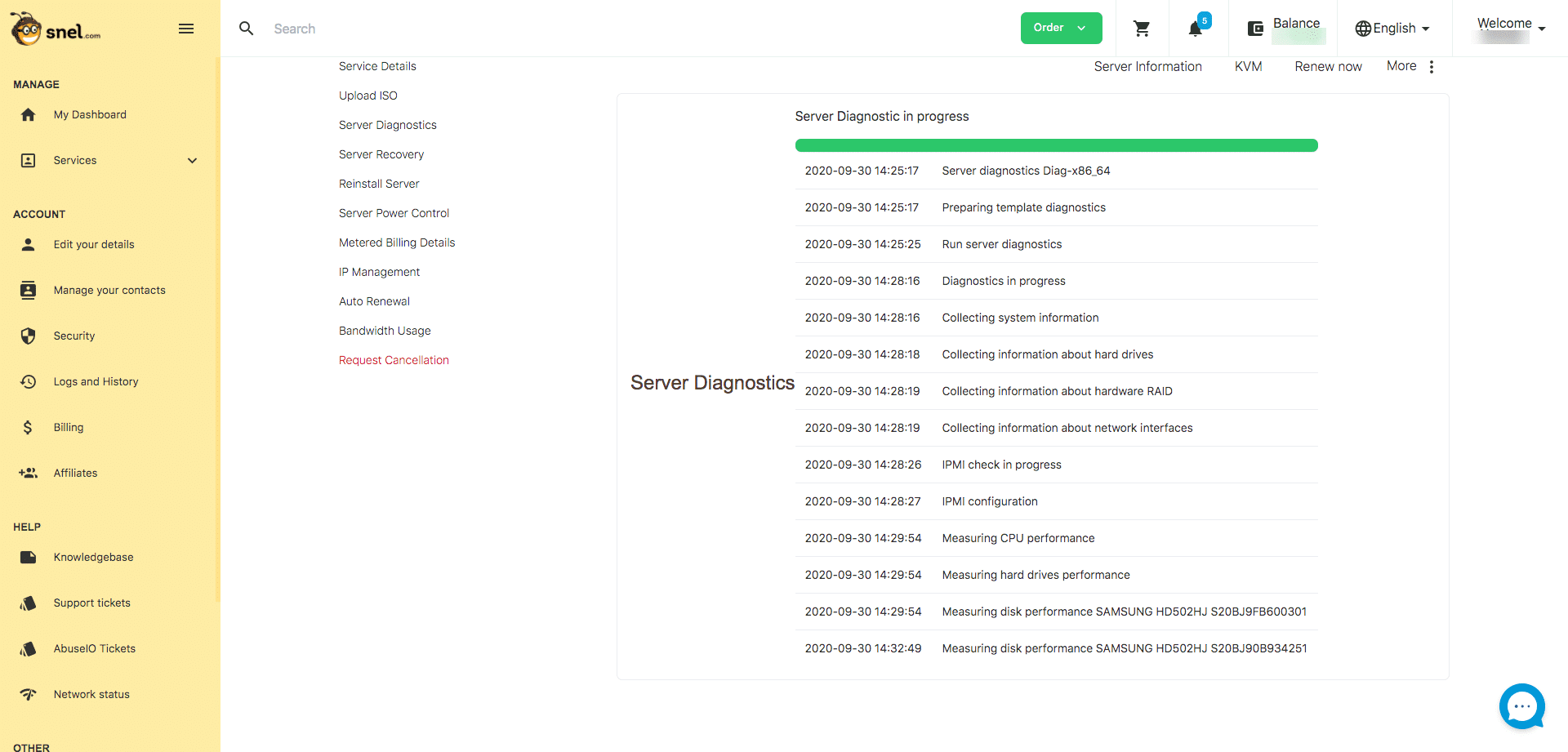Switch to the KVM tab
1568x752 pixels.
(x=1248, y=67)
